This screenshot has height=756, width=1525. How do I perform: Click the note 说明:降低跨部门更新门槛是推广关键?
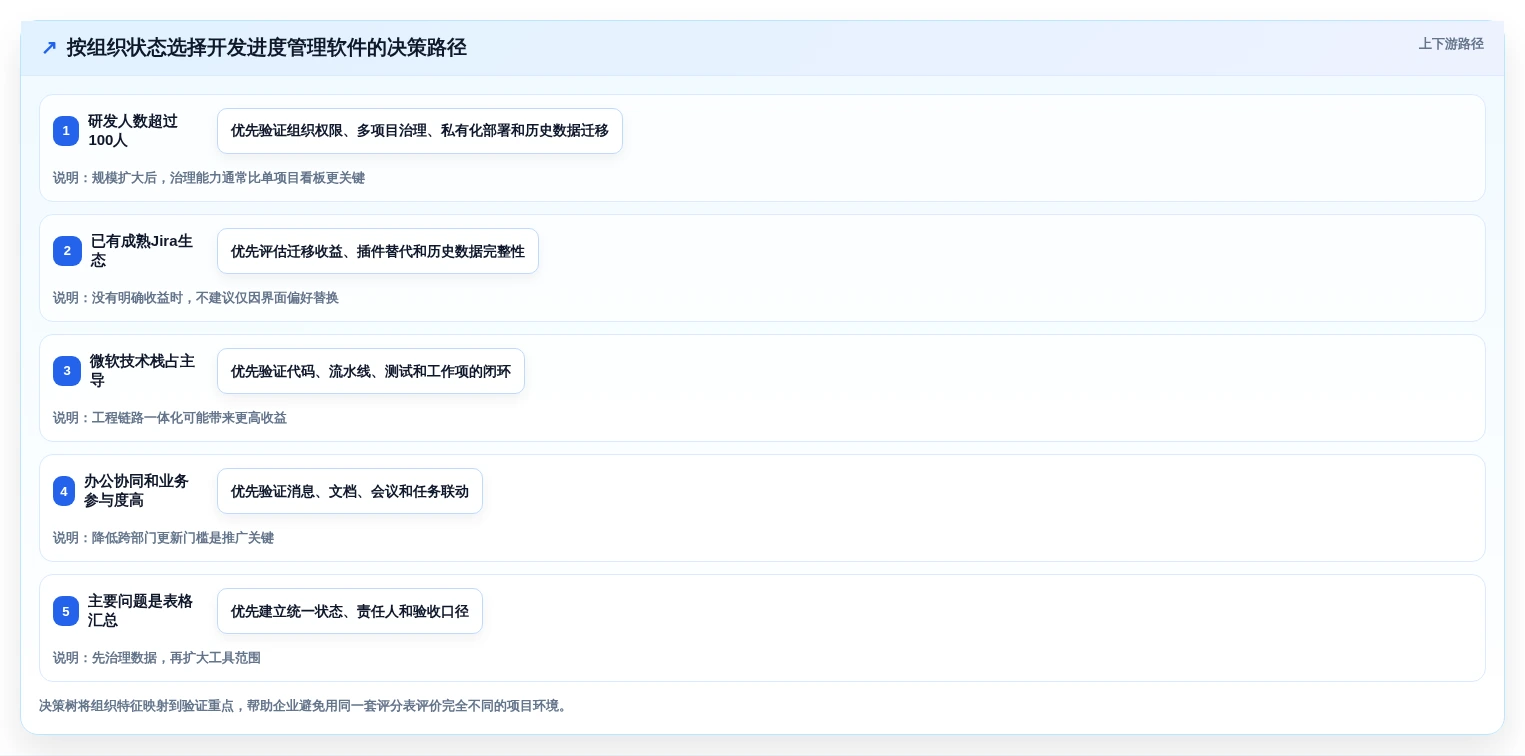(163, 538)
